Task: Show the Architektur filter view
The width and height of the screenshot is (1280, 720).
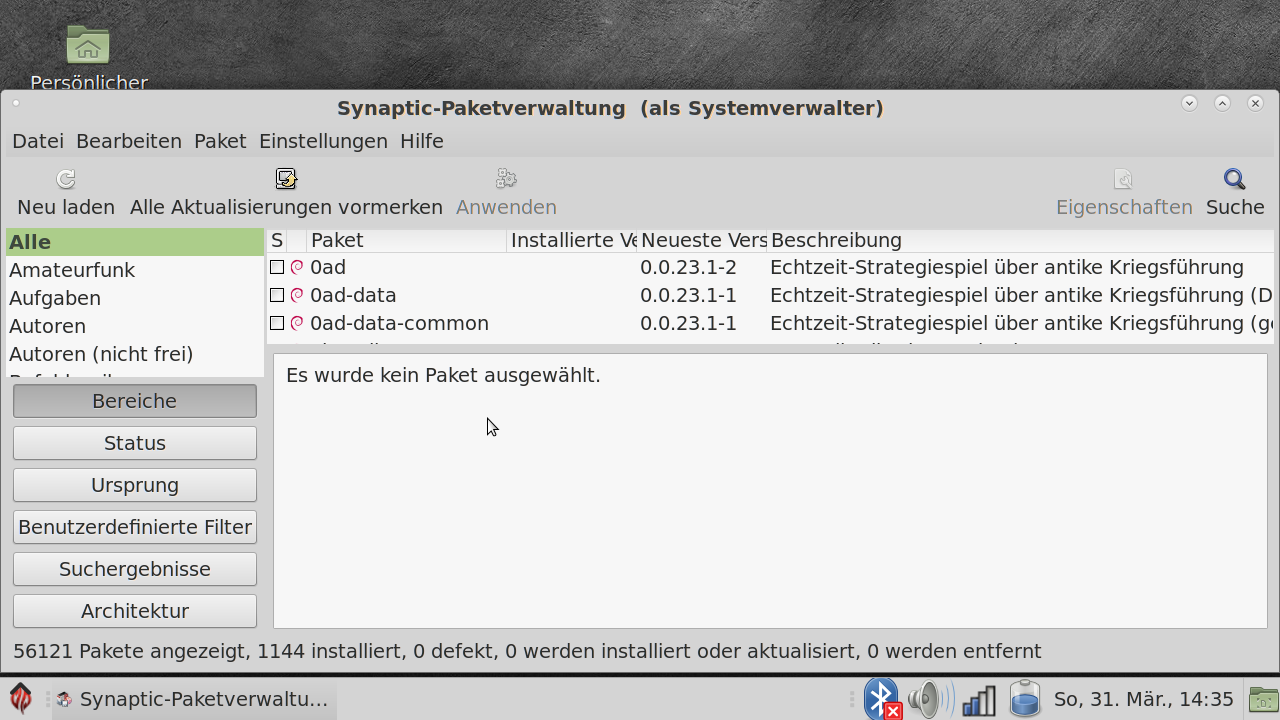Action: coord(135,611)
